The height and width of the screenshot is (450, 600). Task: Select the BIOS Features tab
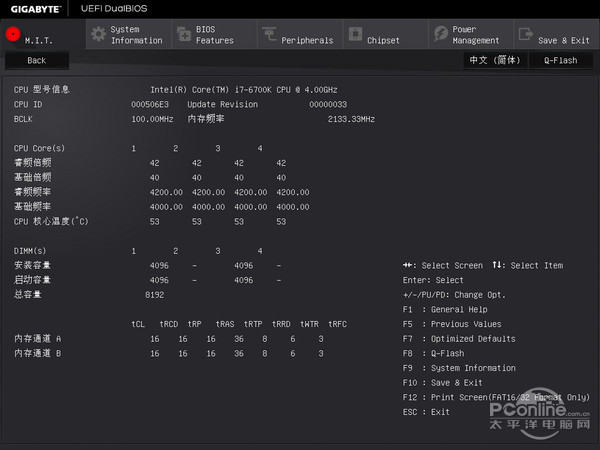tap(214, 35)
